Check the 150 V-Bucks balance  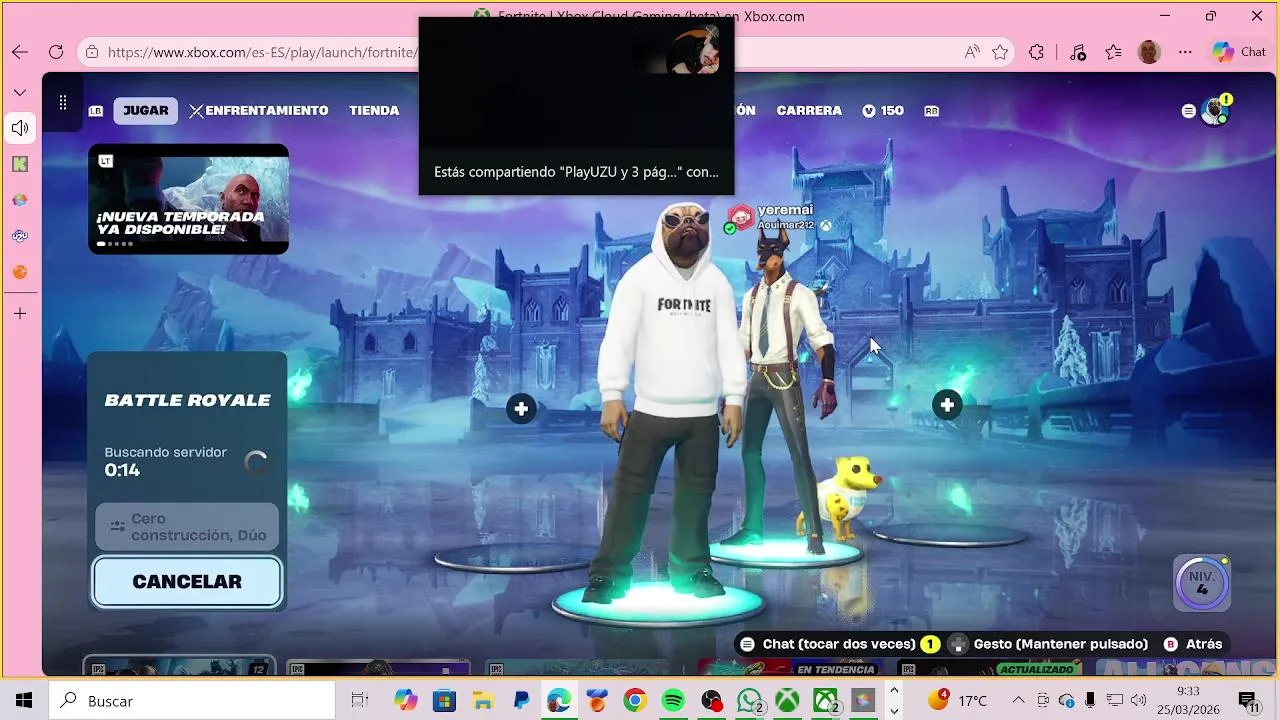tap(883, 111)
